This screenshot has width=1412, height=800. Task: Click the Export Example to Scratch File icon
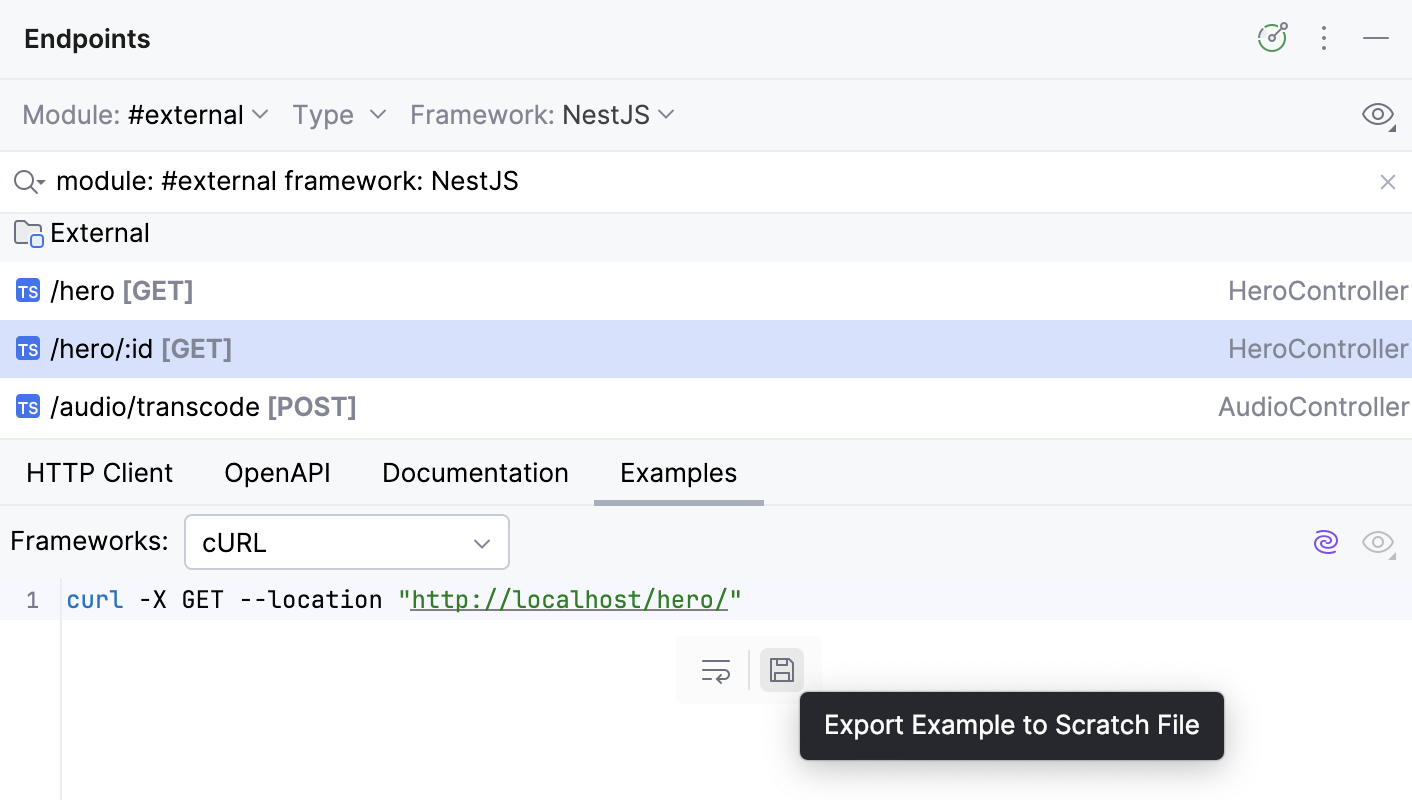pos(782,670)
